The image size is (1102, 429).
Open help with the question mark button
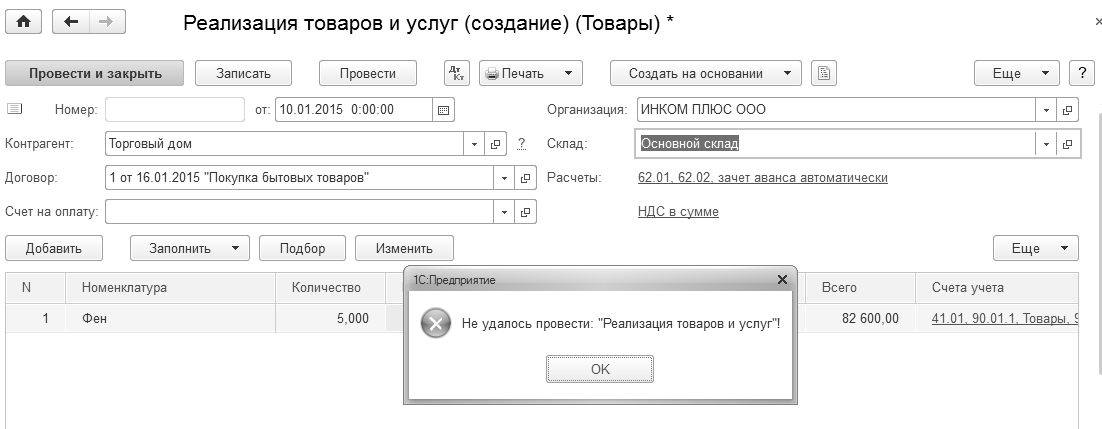point(1081,73)
